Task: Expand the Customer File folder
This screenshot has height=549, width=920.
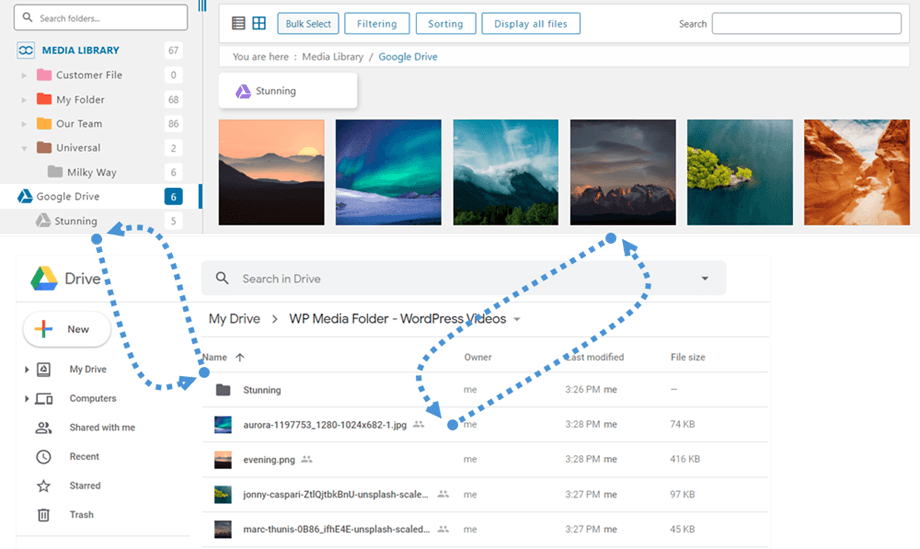Action: click(24, 75)
